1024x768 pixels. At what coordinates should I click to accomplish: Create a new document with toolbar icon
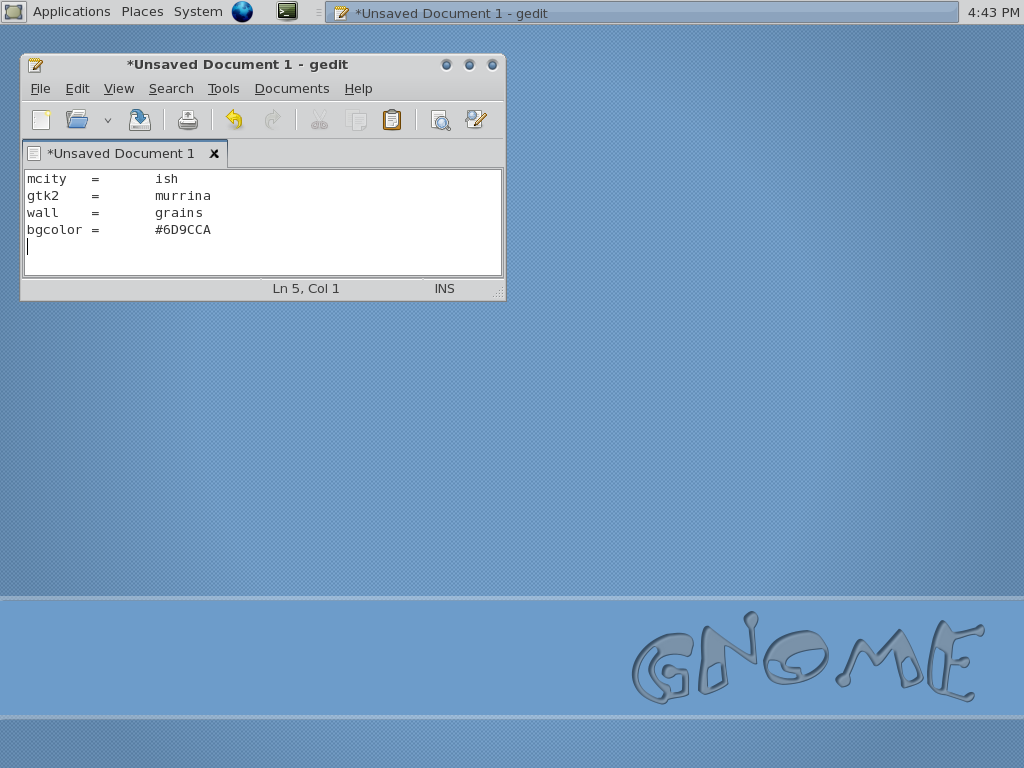41,120
